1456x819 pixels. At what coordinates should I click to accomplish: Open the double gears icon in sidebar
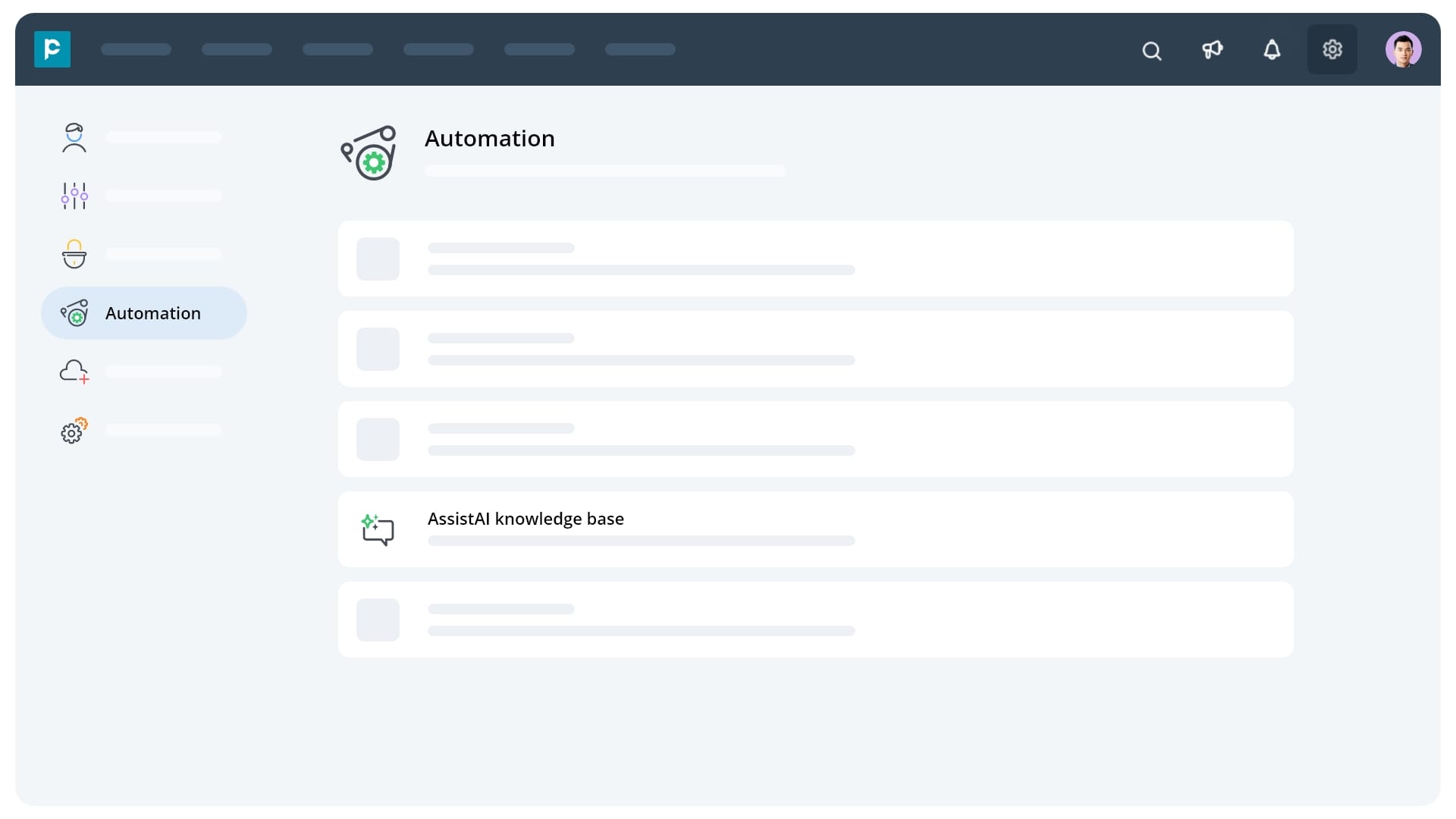[x=74, y=430]
